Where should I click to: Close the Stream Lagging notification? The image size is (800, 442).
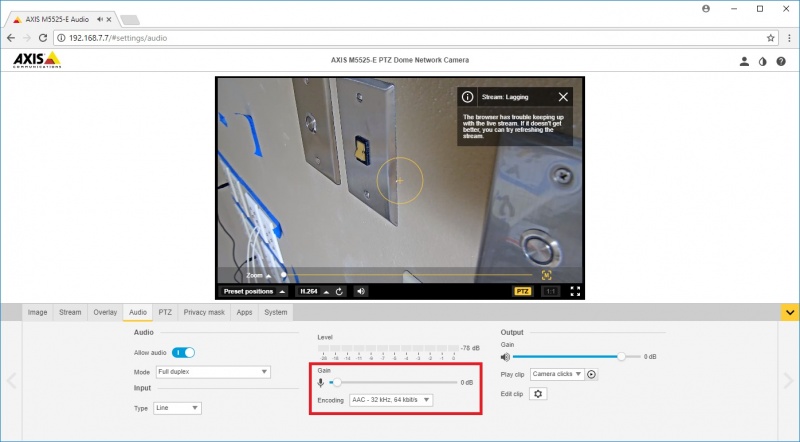pos(563,97)
